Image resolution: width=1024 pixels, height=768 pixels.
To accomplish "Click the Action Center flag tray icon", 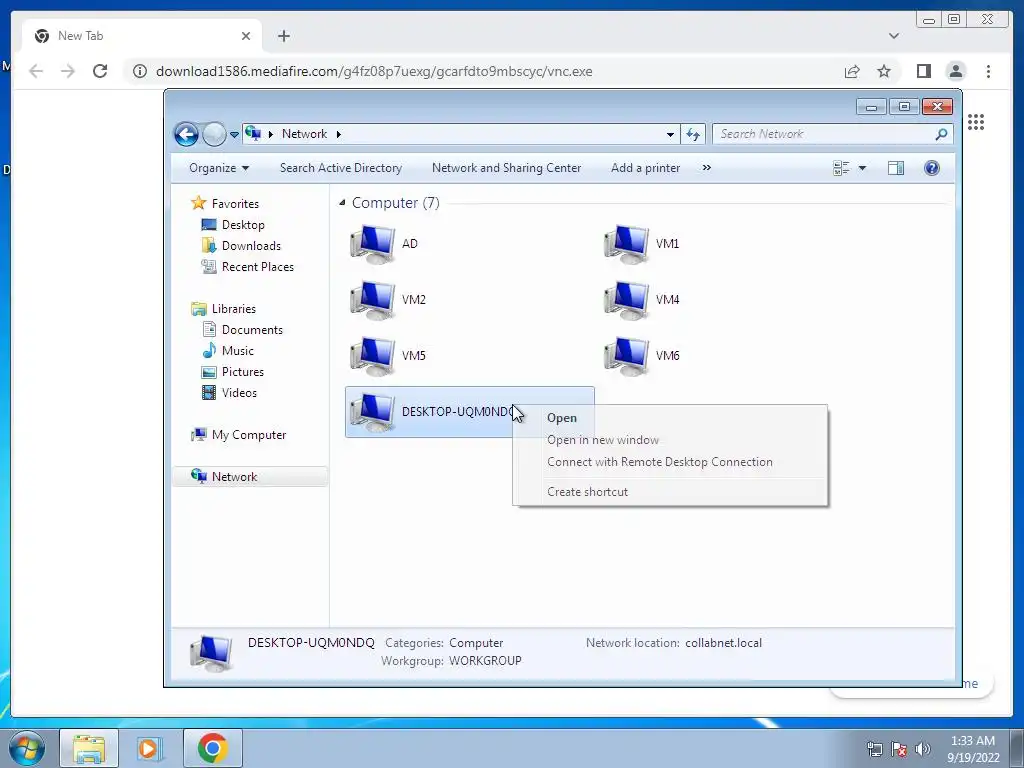I will click(x=899, y=749).
